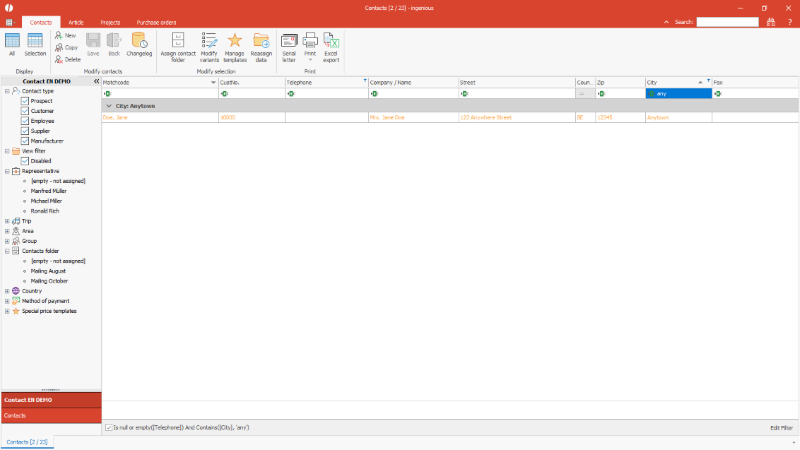The height and width of the screenshot is (450, 800).
Task: Uncheck the Prospect contact type
Action: point(25,101)
